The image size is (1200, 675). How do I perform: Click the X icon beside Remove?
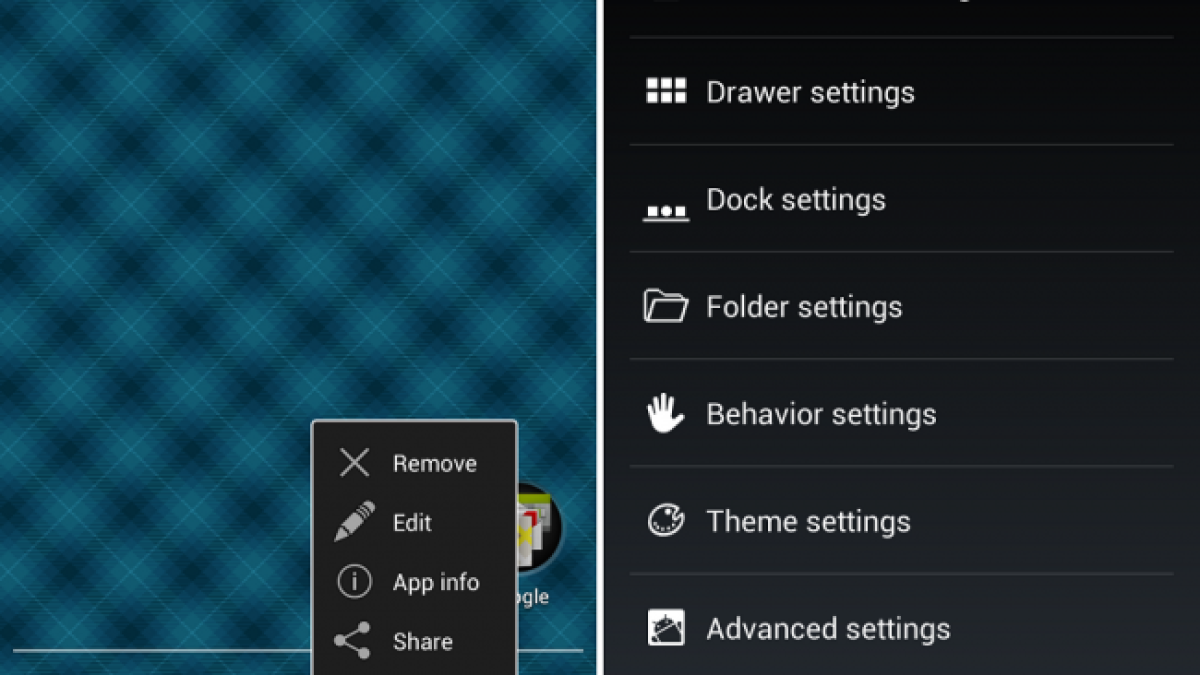coord(354,463)
